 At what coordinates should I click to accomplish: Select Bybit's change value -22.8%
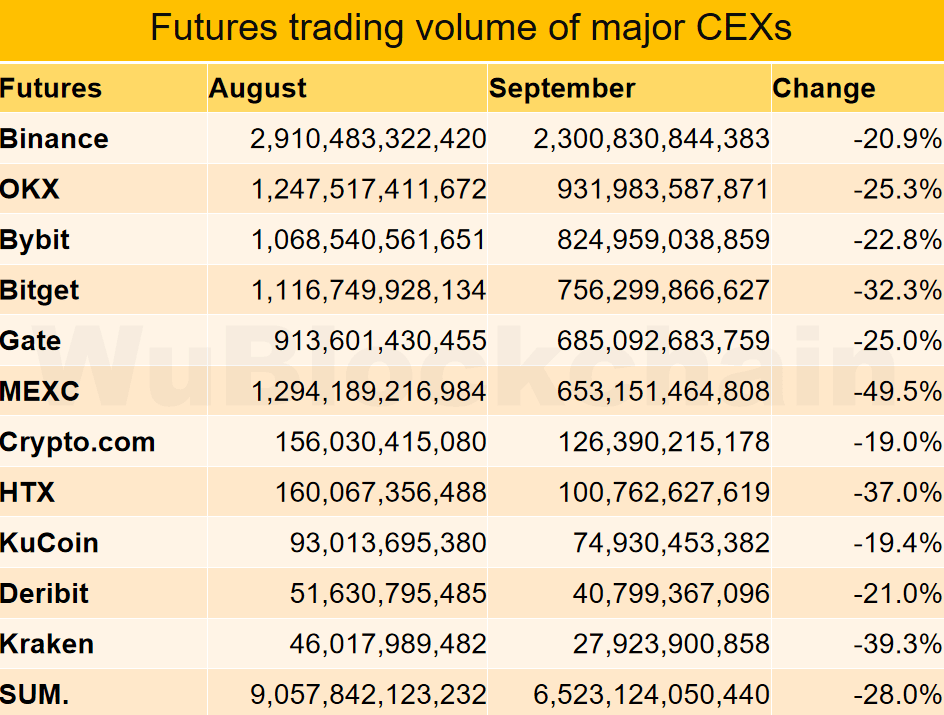[898, 240]
